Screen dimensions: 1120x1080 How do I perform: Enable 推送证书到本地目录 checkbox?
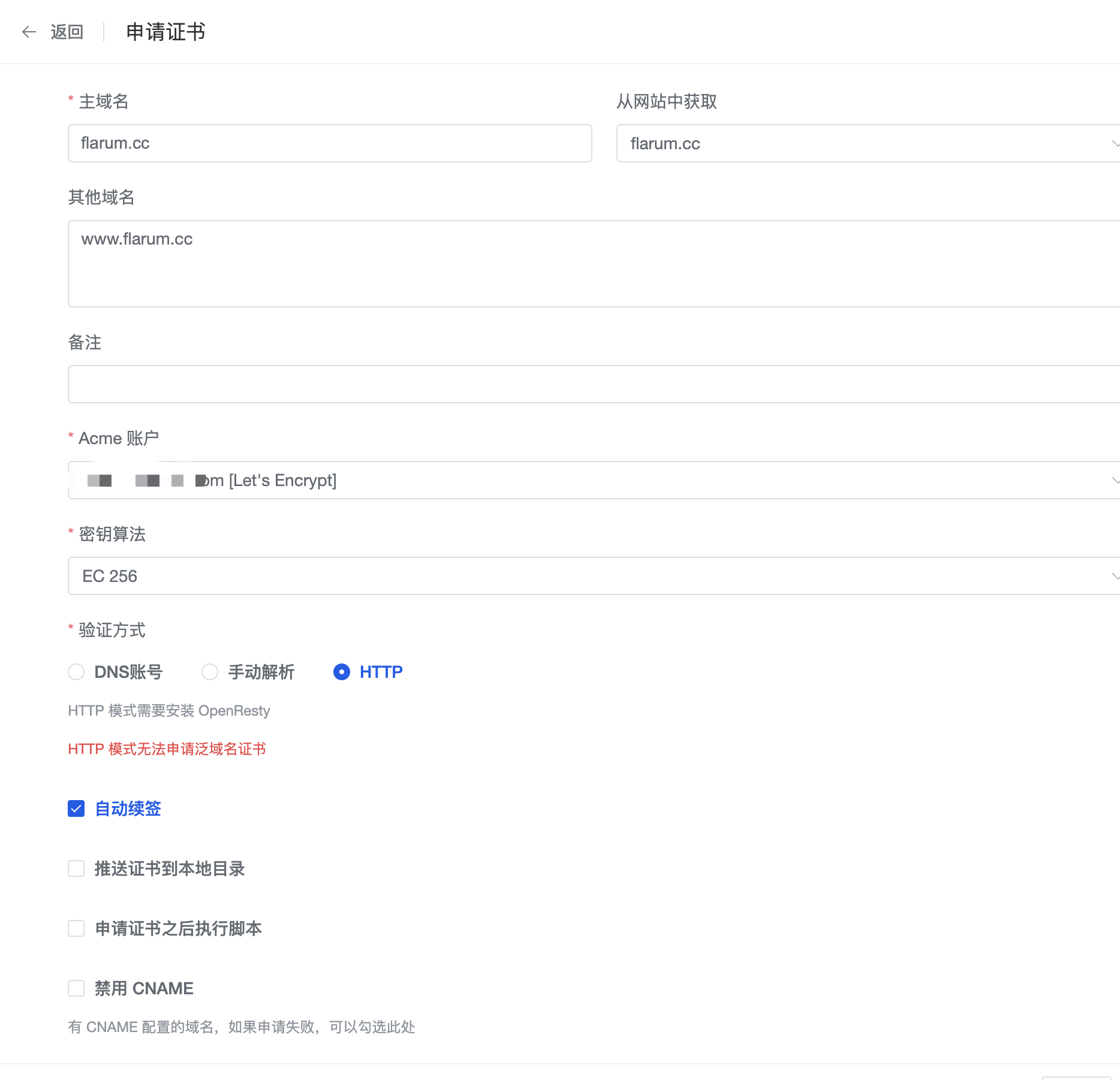pos(76,868)
